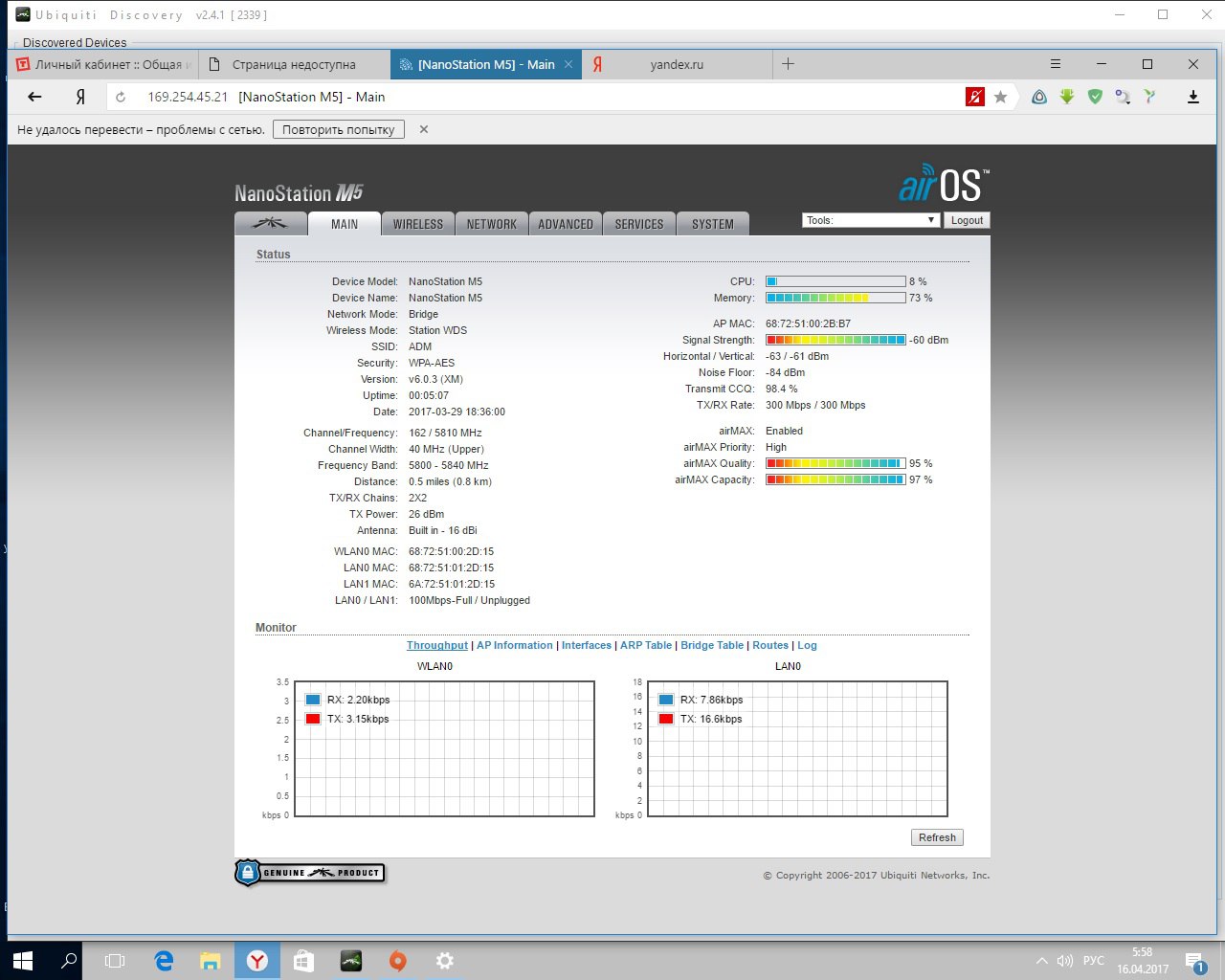Click the WLAN0 throughput graph
Screen dimensions: 1225x980
point(445,749)
